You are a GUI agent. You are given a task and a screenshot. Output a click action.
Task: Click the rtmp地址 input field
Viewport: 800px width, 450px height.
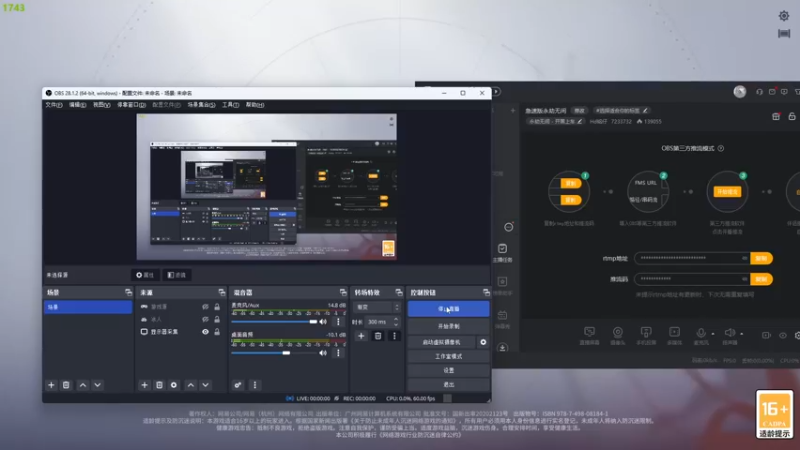pos(692,258)
